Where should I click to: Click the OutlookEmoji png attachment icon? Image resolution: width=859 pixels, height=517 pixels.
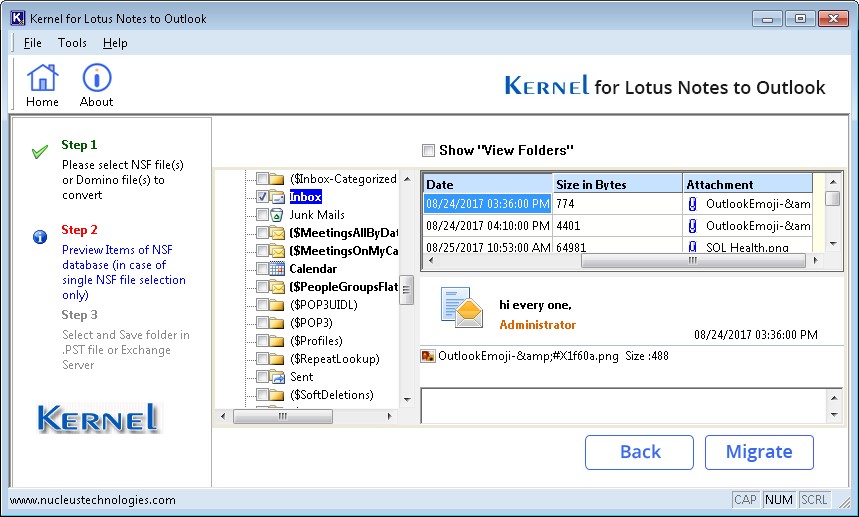[427, 356]
